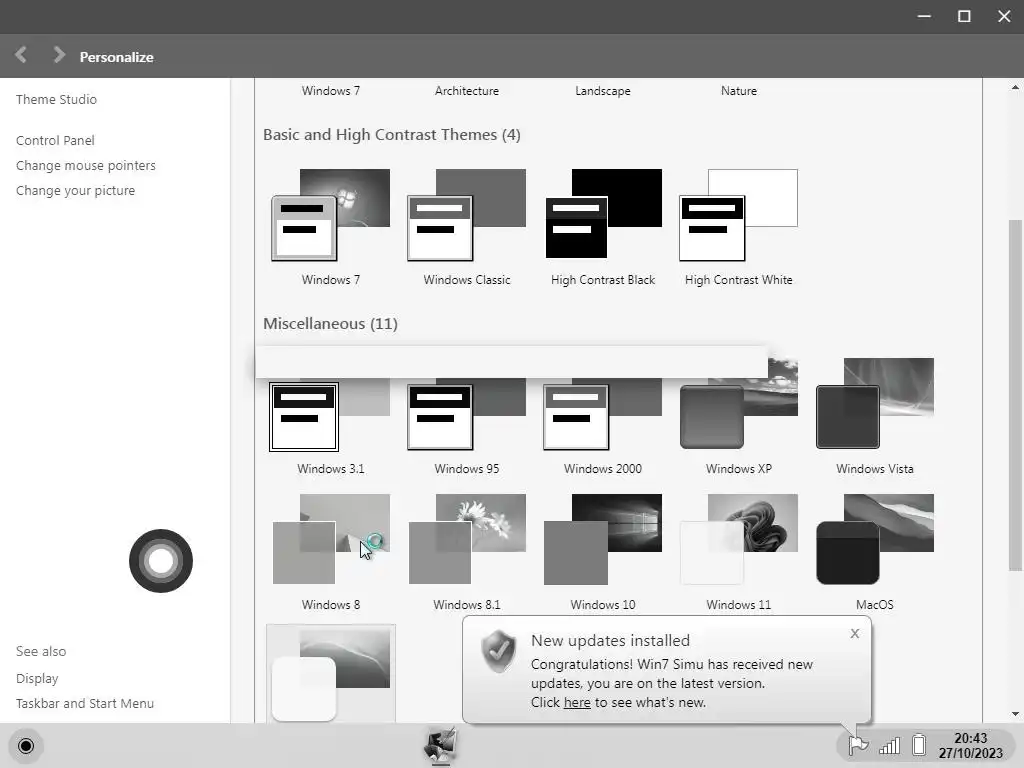Pick the Windows Vista theme
Screen dimensions: 1024x768
[x=874, y=403]
